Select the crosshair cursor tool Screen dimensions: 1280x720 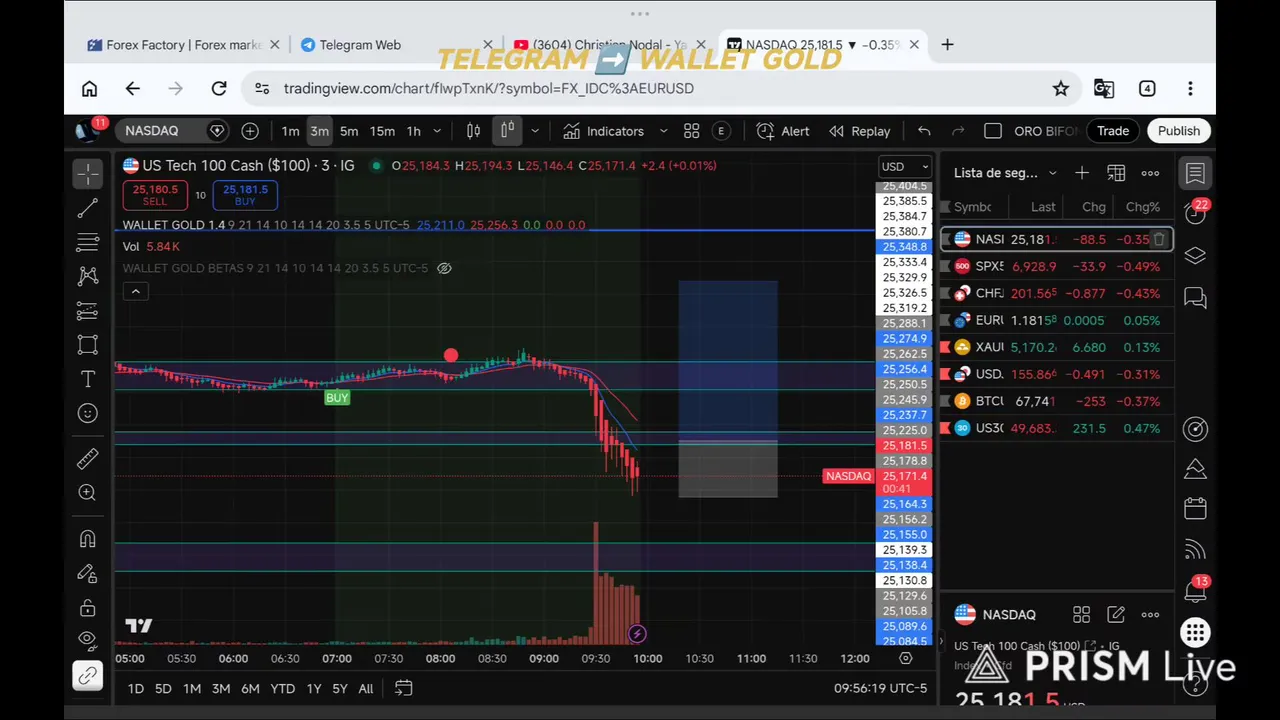pyautogui.click(x=88, y=174)
